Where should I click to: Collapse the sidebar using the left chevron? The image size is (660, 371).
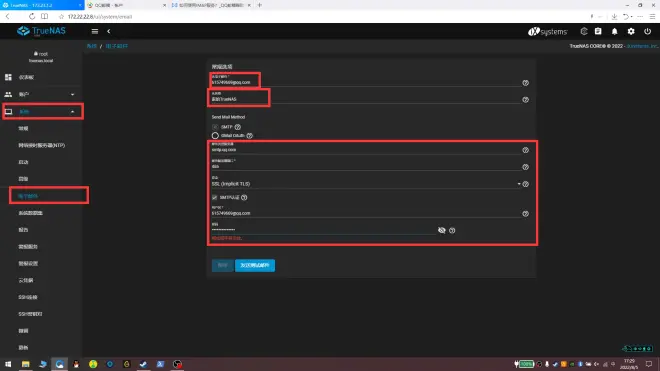[x=109, y=31]
